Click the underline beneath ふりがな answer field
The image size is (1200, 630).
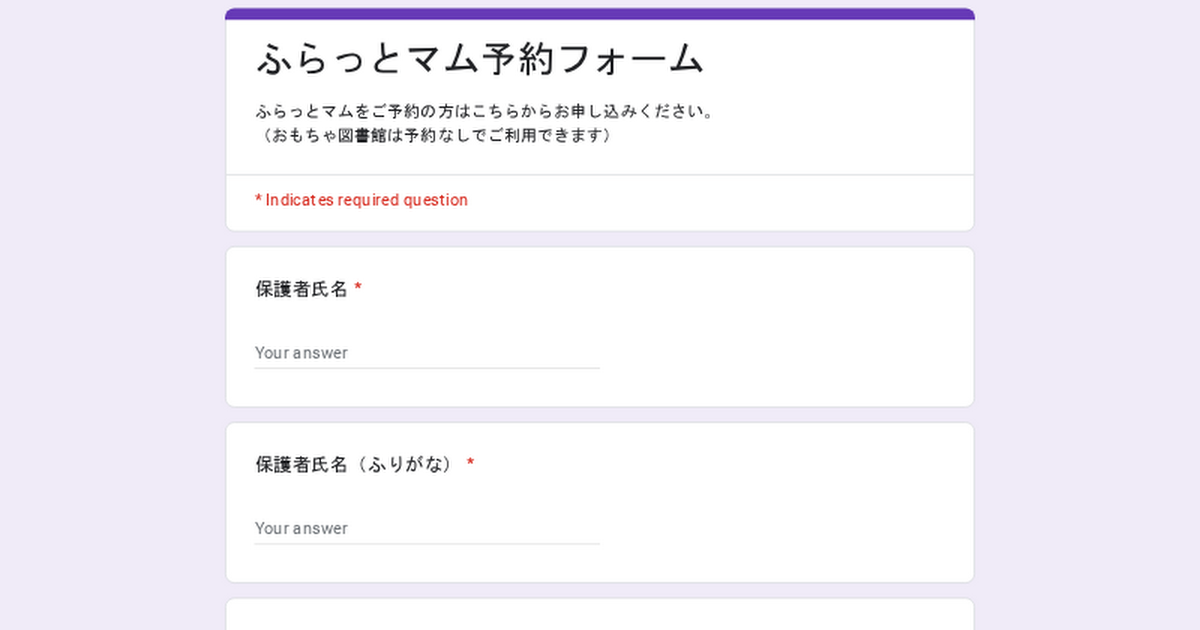[x=426, y=544]
